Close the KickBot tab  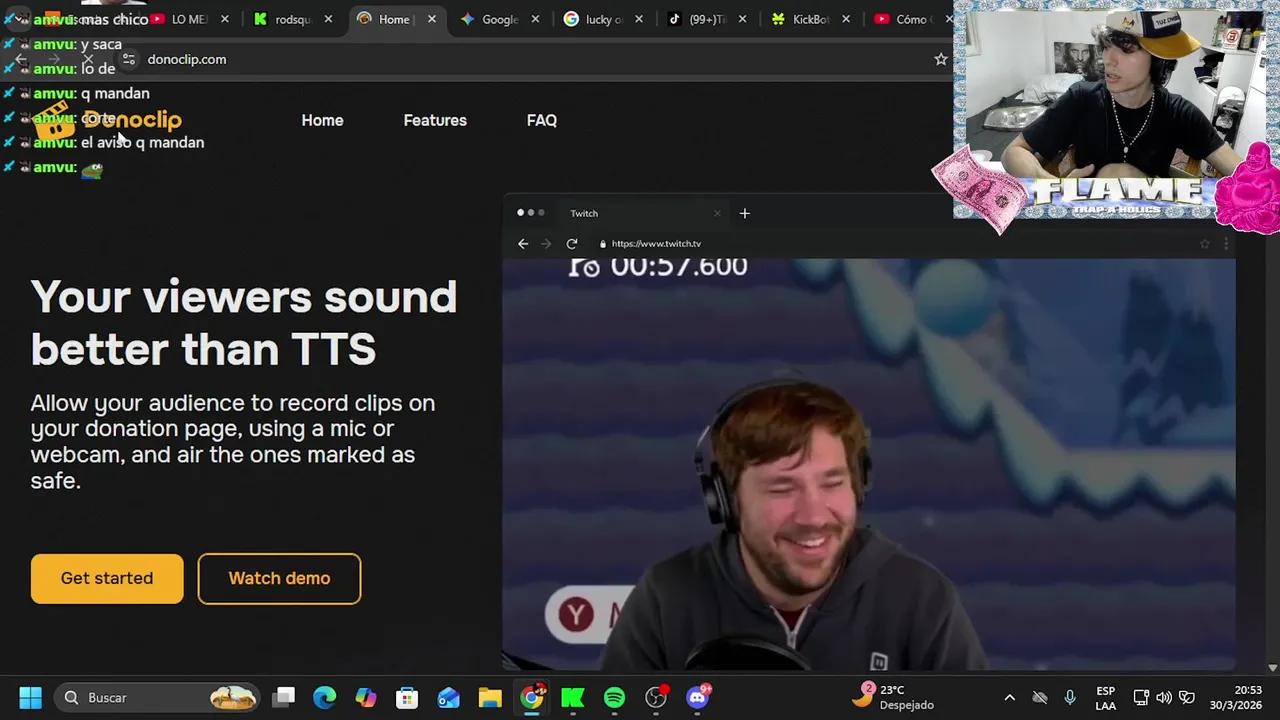coord(846,19)
